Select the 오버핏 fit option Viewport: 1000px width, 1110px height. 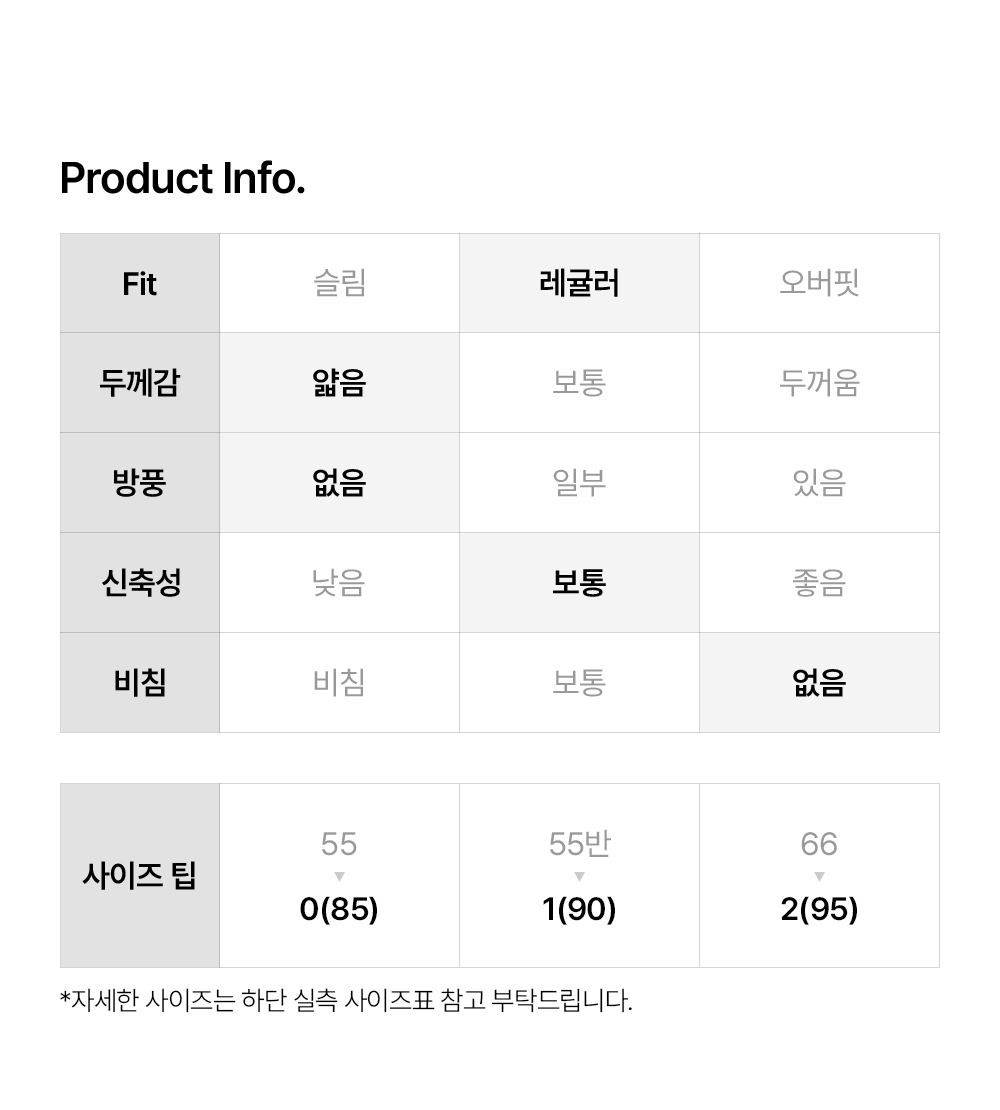tap(819, 283)
